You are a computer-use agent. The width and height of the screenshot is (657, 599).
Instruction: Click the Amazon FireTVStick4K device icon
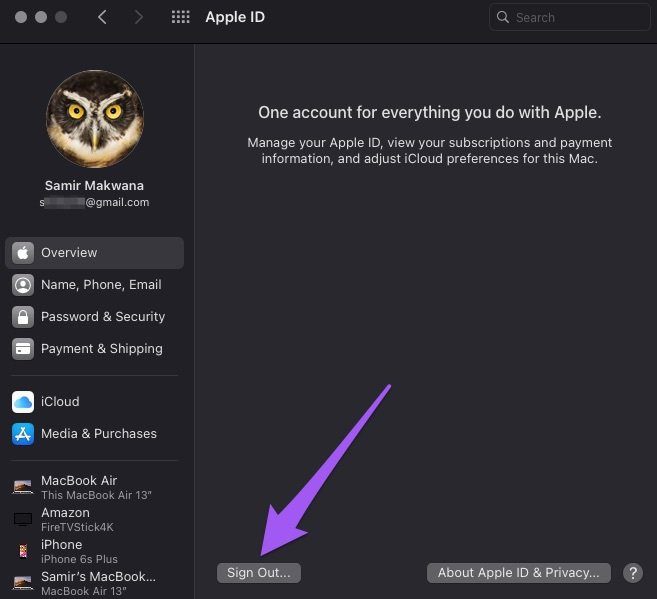23,519
